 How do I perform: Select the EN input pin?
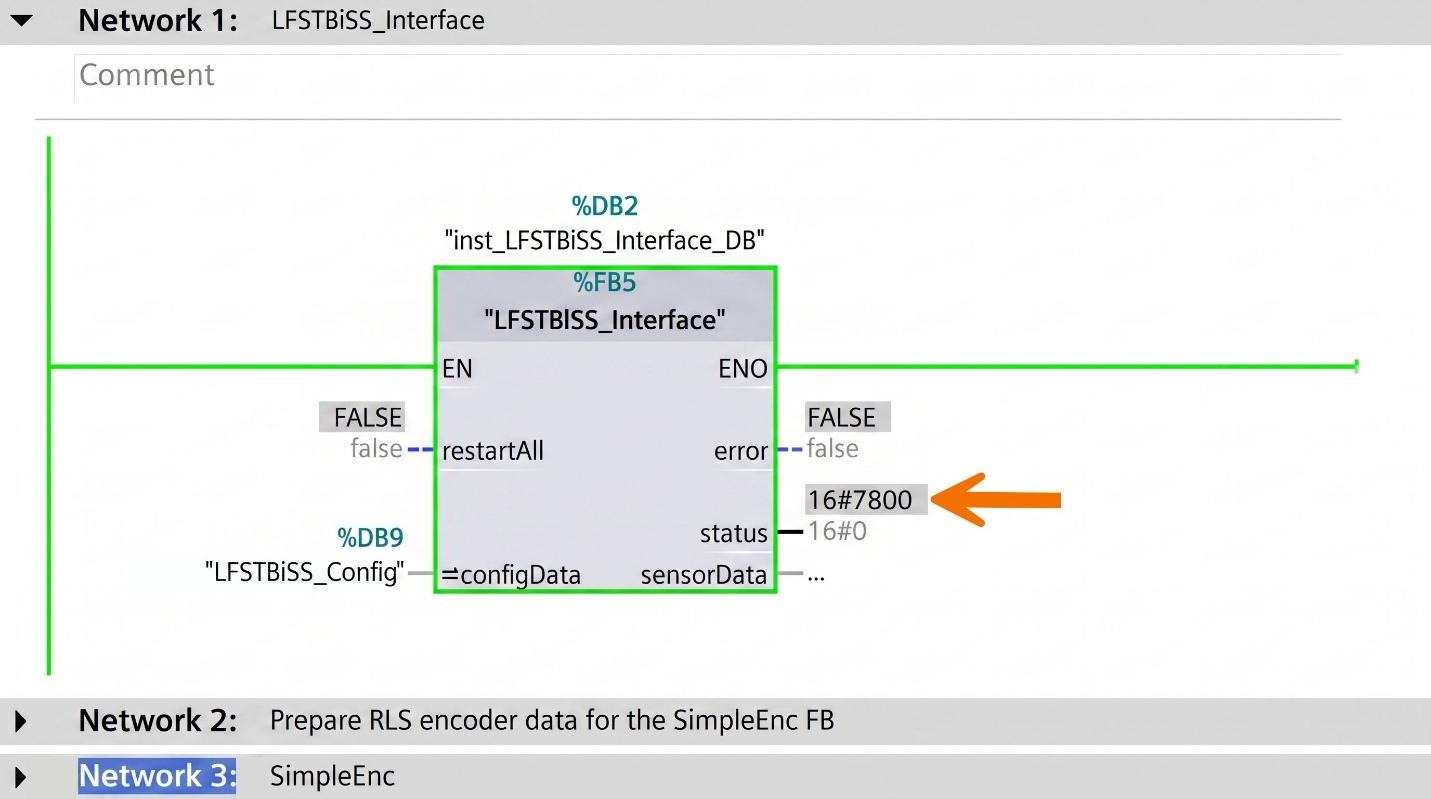coord(457,369)
